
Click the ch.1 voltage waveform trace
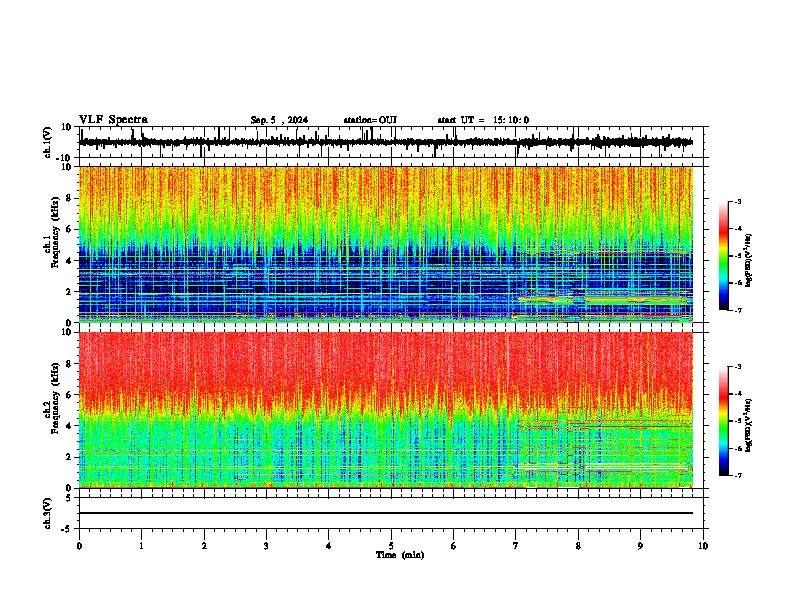(x=386, y=142)
